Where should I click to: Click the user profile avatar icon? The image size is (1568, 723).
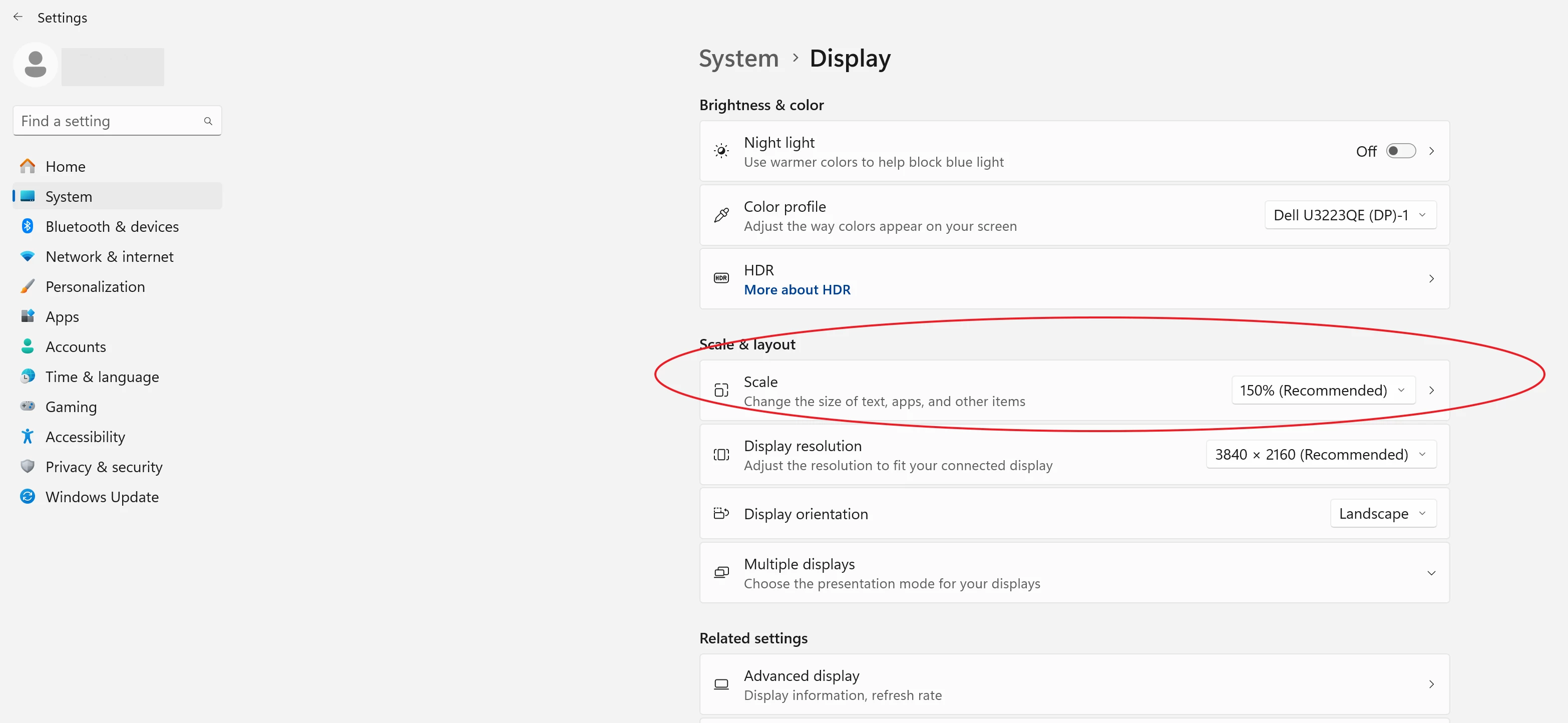pyautogui.click(x=36, y=65)
